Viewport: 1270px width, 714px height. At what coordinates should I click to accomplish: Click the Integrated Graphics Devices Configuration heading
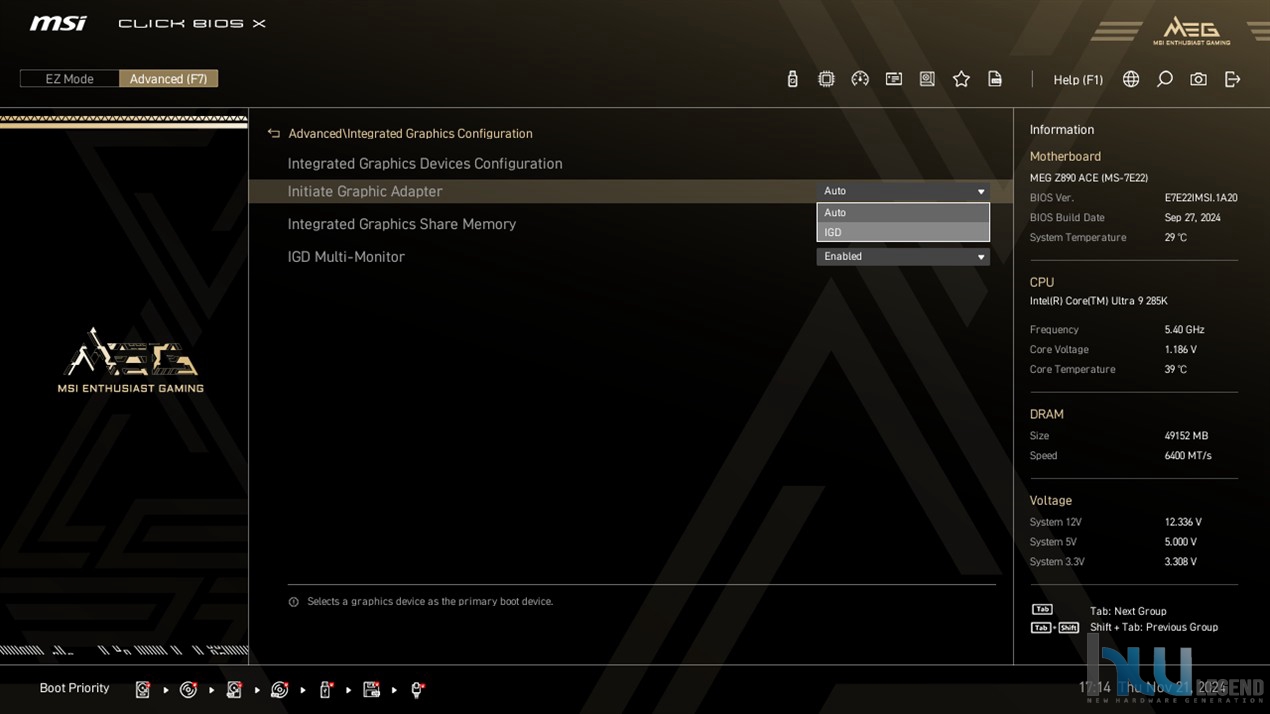coord(425,164)
